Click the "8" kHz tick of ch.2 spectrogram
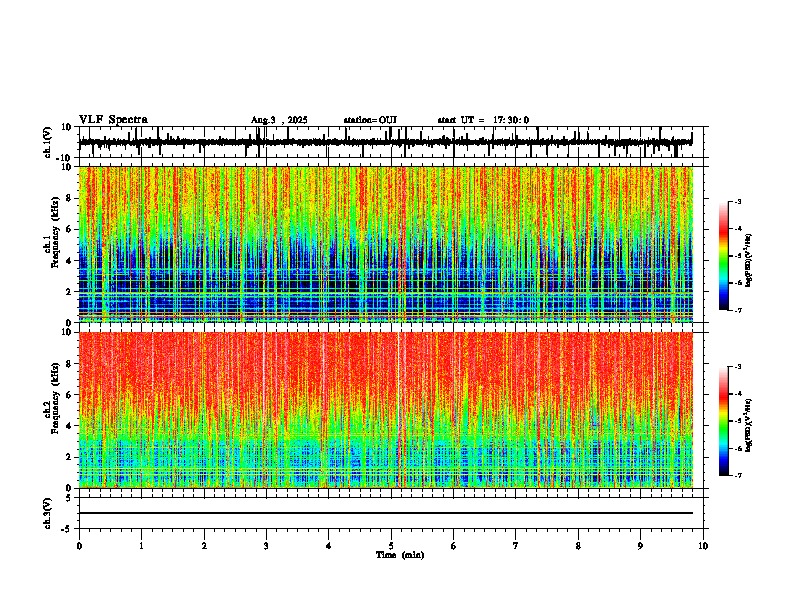Screen dimensions: 792x612 (x=69, y=364)
